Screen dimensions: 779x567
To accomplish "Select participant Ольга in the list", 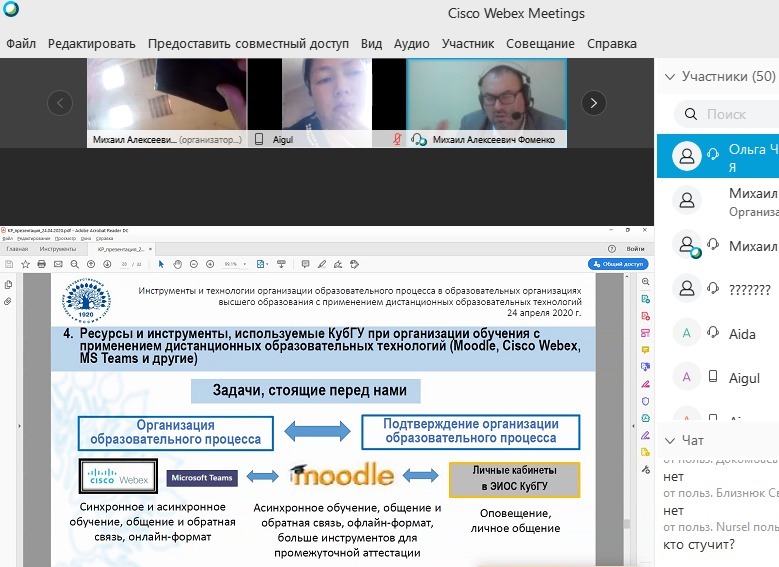I will click(718, 156).
